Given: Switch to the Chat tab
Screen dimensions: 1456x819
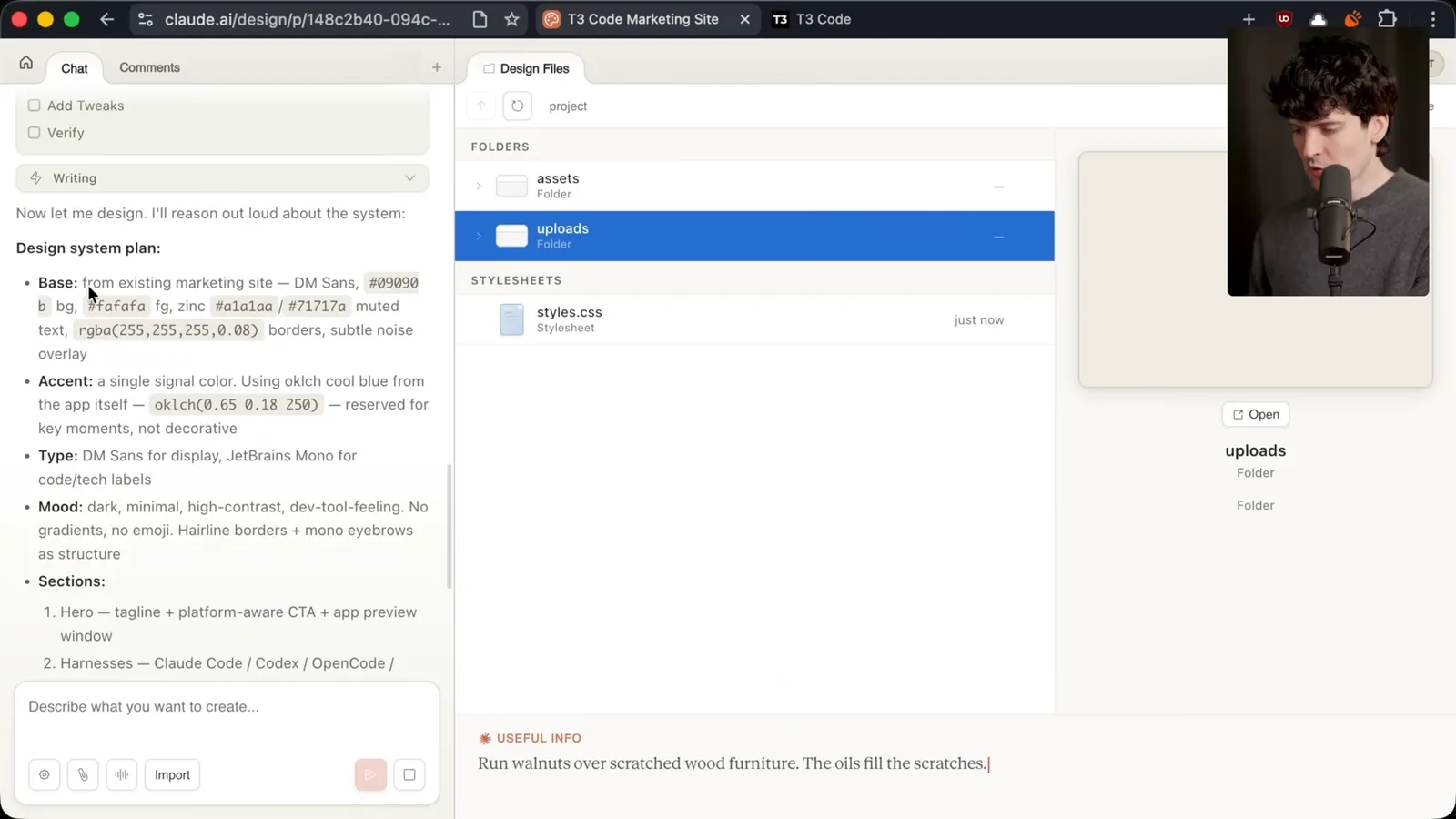Looking at the screenshot, I should pyautogui.click(x=75, y=68).
